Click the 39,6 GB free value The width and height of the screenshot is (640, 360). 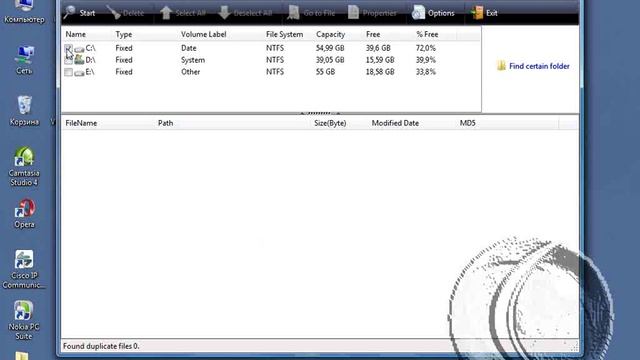[x=378, y=48]
